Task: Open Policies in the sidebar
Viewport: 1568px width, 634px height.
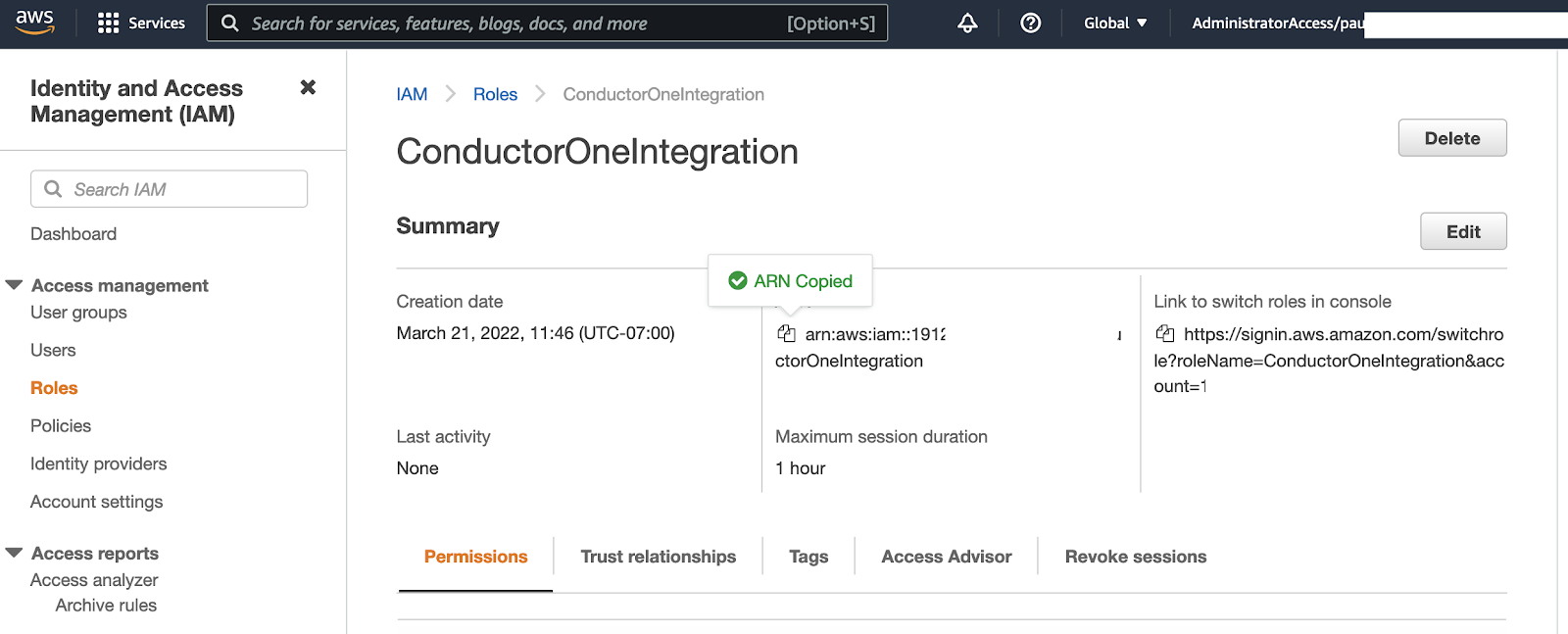Action: (x=61, y=426)
